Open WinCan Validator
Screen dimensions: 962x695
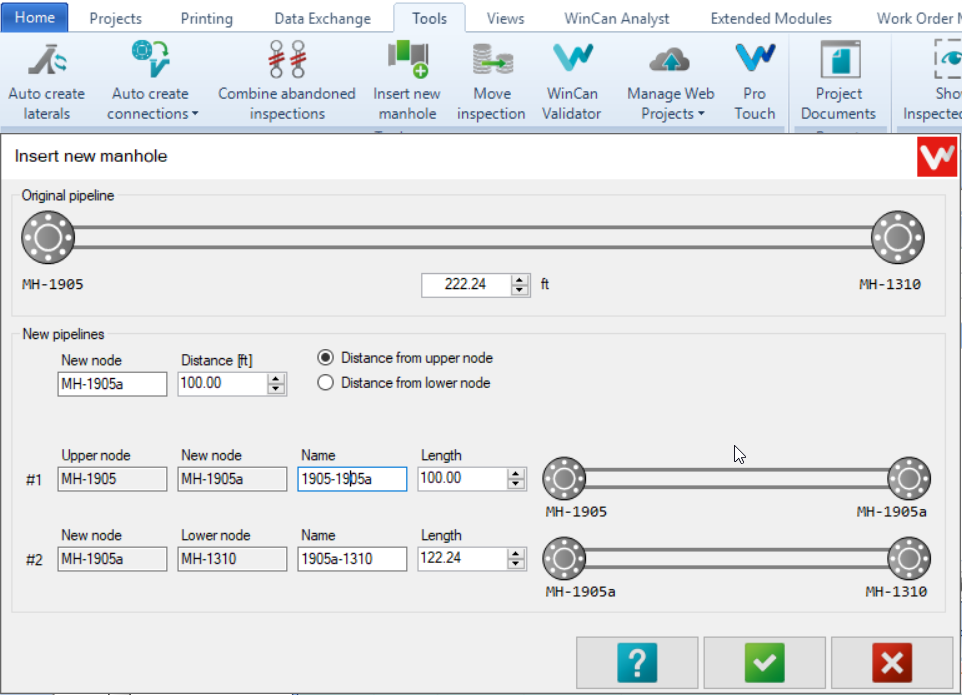pyautogui.click(x=572, y=80)
